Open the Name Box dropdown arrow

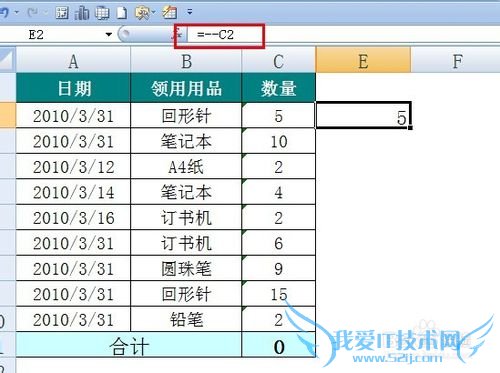(109, 35)
